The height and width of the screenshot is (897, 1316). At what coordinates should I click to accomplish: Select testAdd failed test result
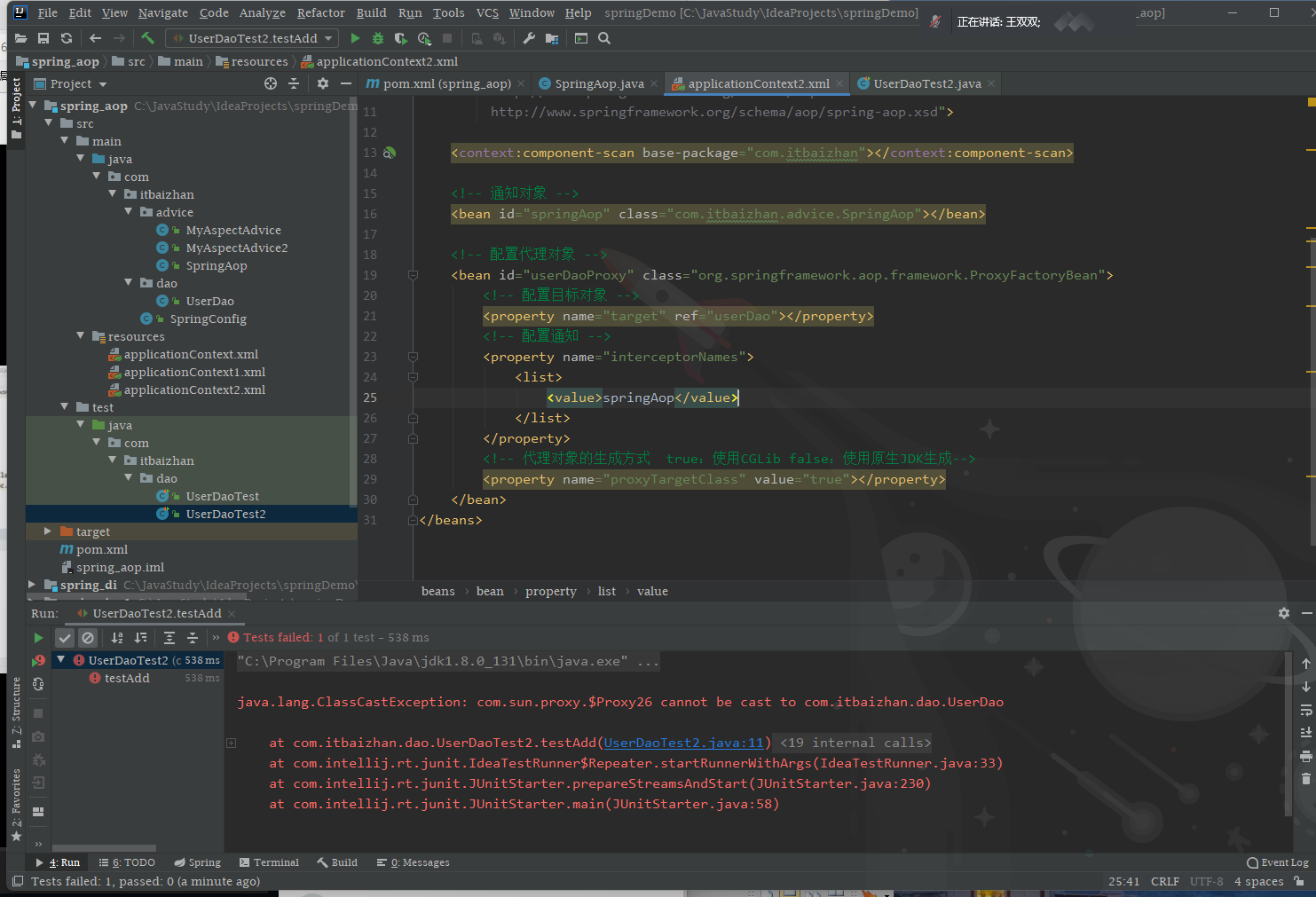click(127, 678)
